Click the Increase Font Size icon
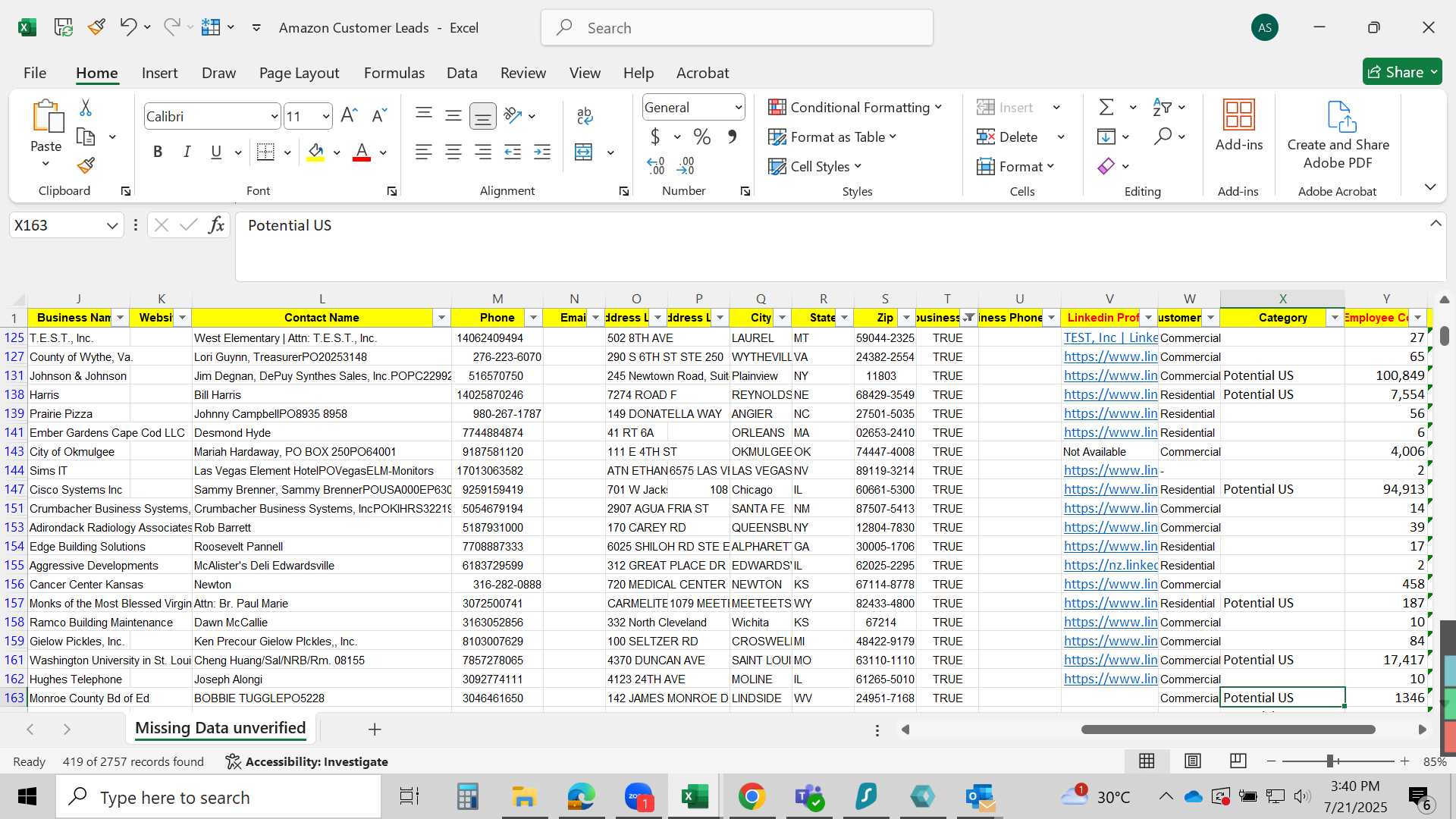Viewport: 1456px width, 819px height. point(349,115)
